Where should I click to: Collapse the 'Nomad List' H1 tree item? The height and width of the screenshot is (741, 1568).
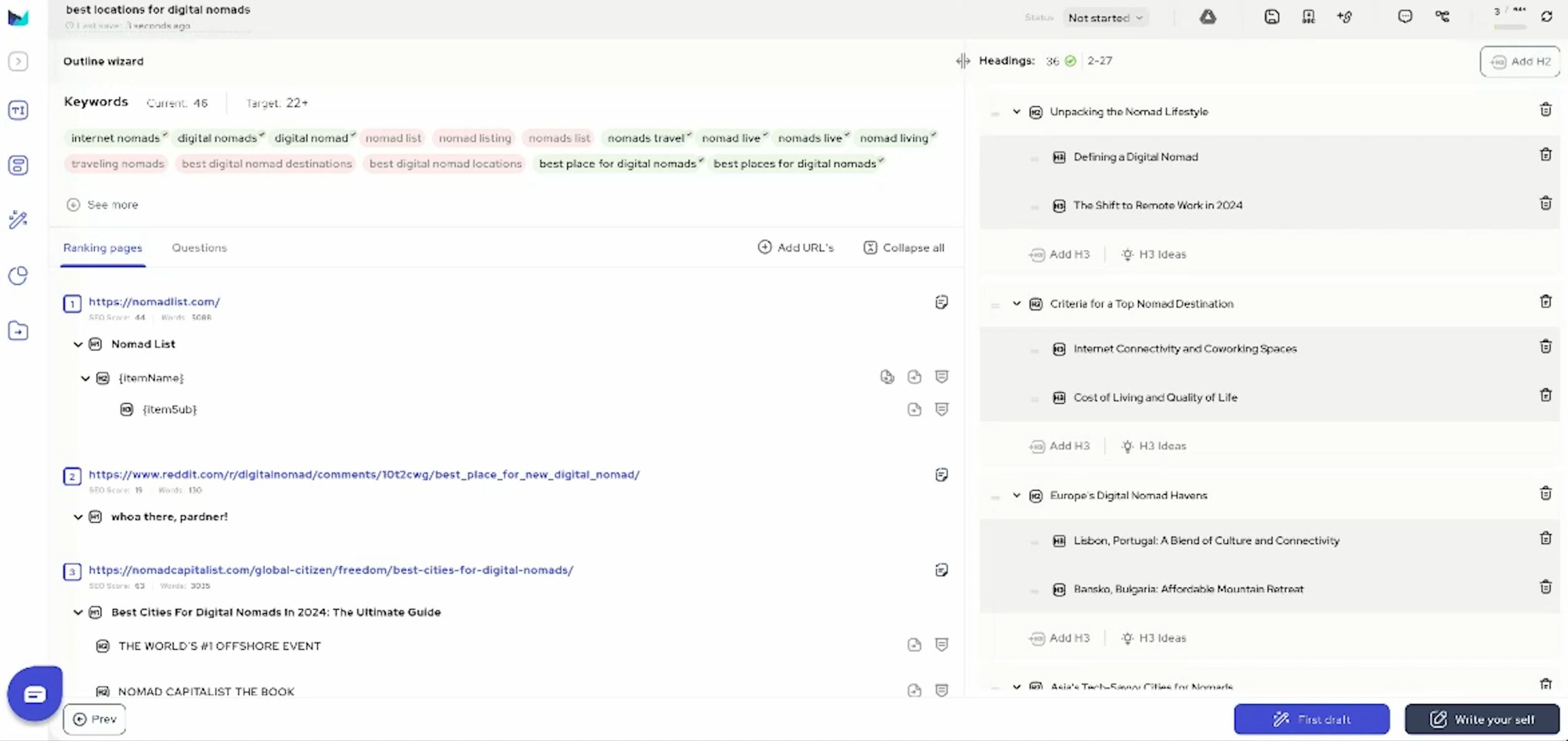point(78,344)
